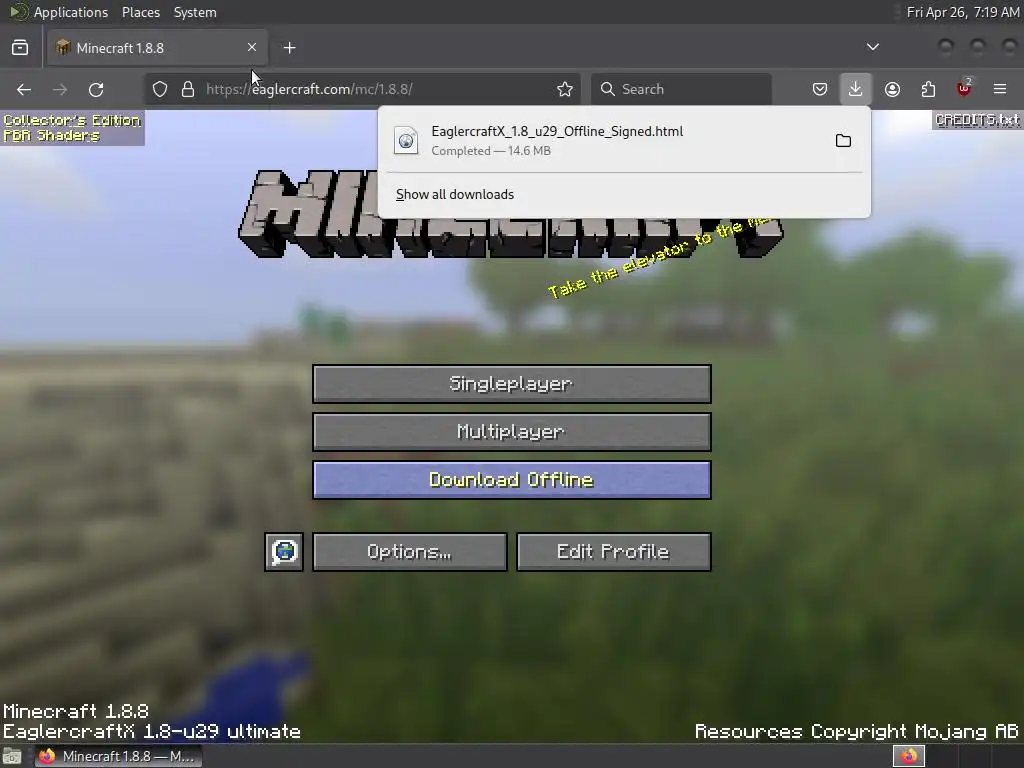Click the Firefox back arrow

24,89
